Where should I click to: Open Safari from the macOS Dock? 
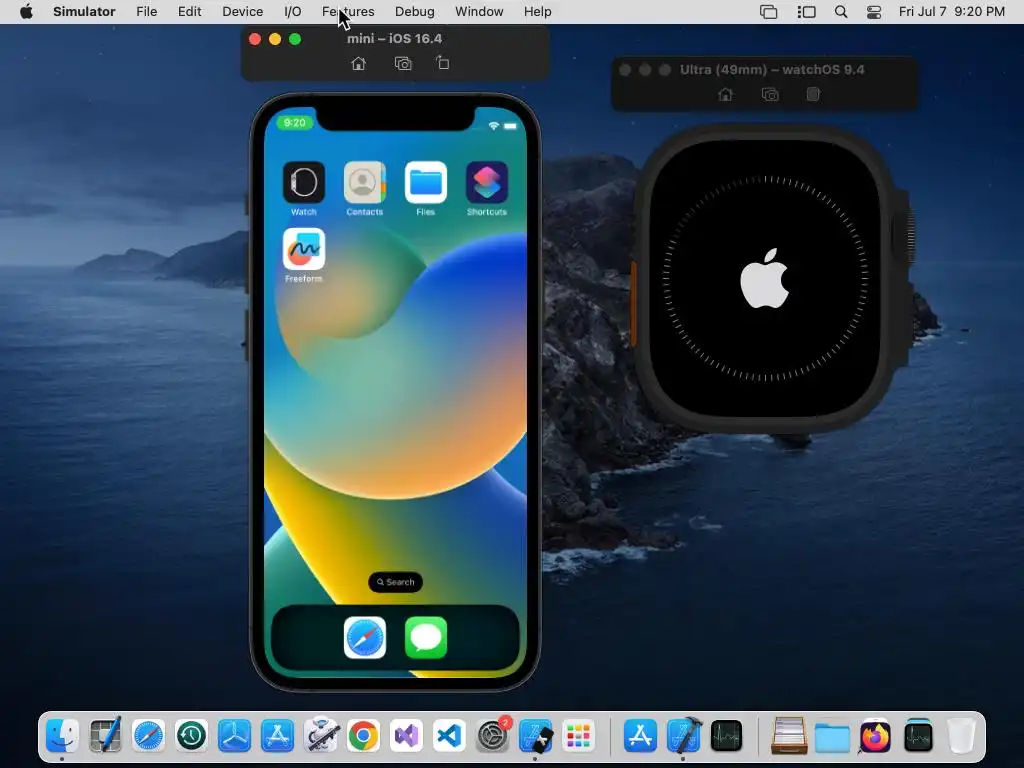148,736
